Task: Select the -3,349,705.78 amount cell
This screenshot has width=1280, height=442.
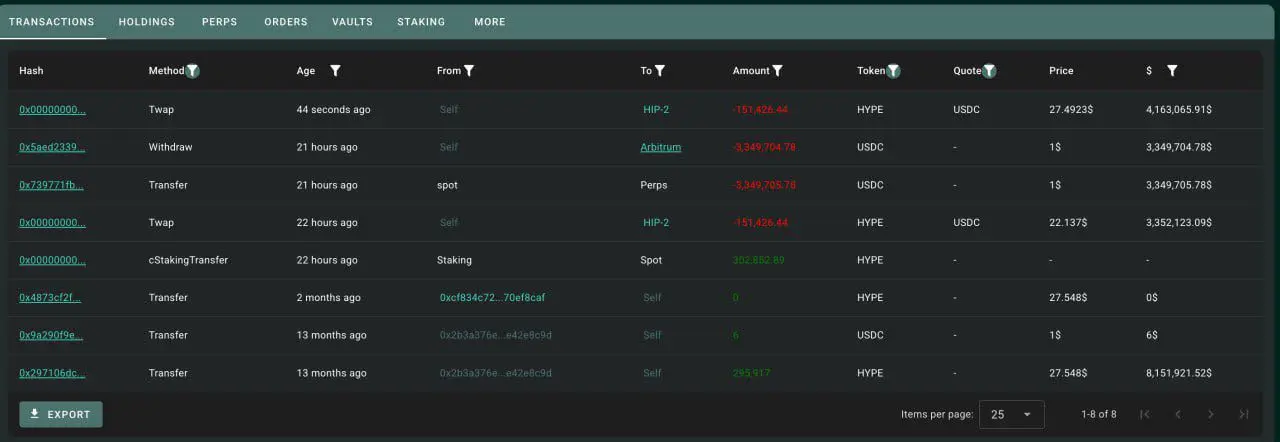Action: (764, 185)
